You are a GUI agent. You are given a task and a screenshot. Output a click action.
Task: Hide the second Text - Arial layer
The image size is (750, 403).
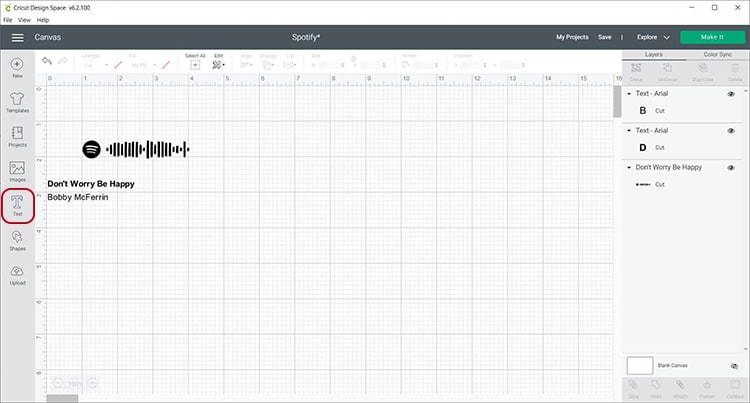(731, 131)
